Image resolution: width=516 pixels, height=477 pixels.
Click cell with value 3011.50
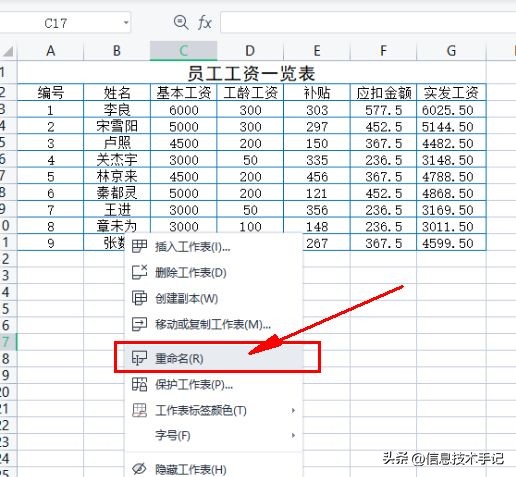pos(451,226)
